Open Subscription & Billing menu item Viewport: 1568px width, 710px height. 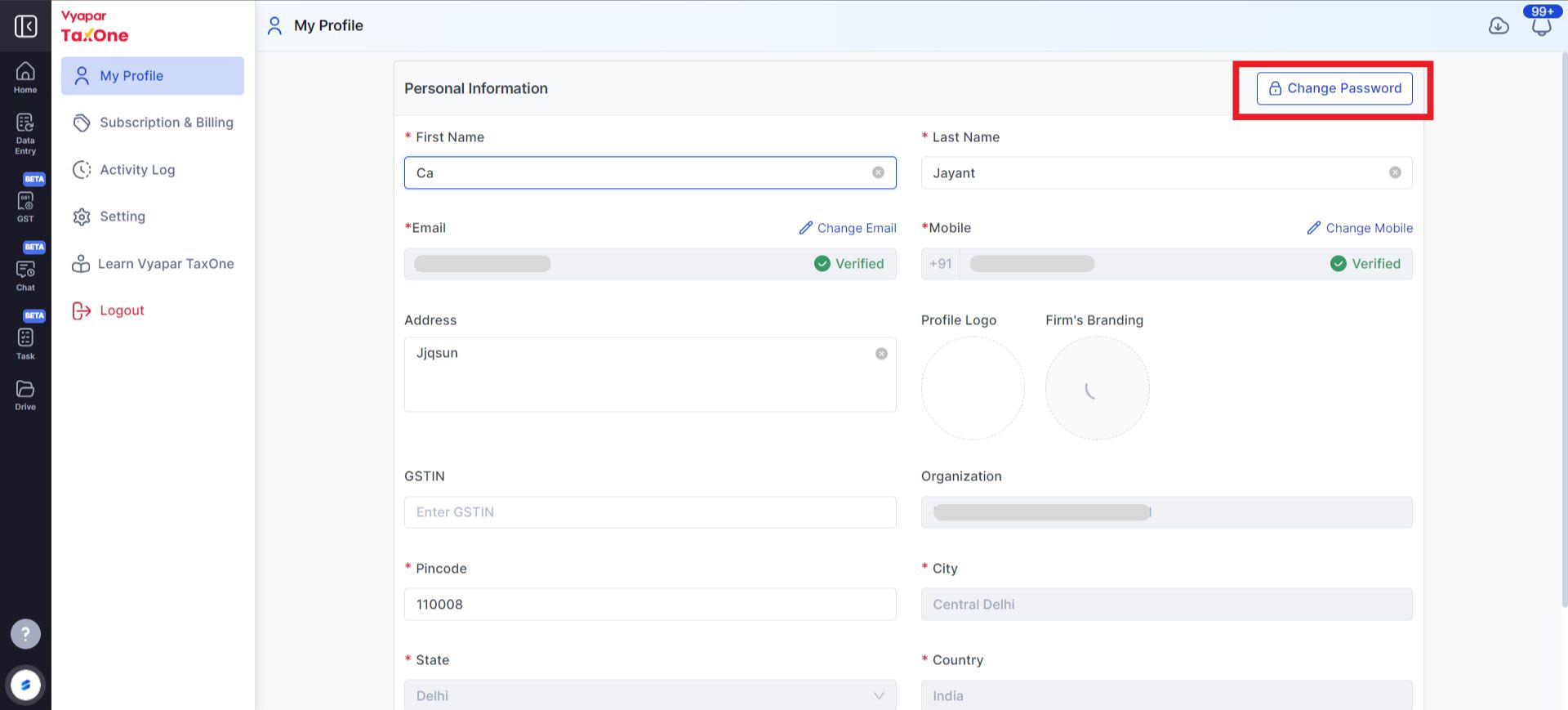point(153,123)
